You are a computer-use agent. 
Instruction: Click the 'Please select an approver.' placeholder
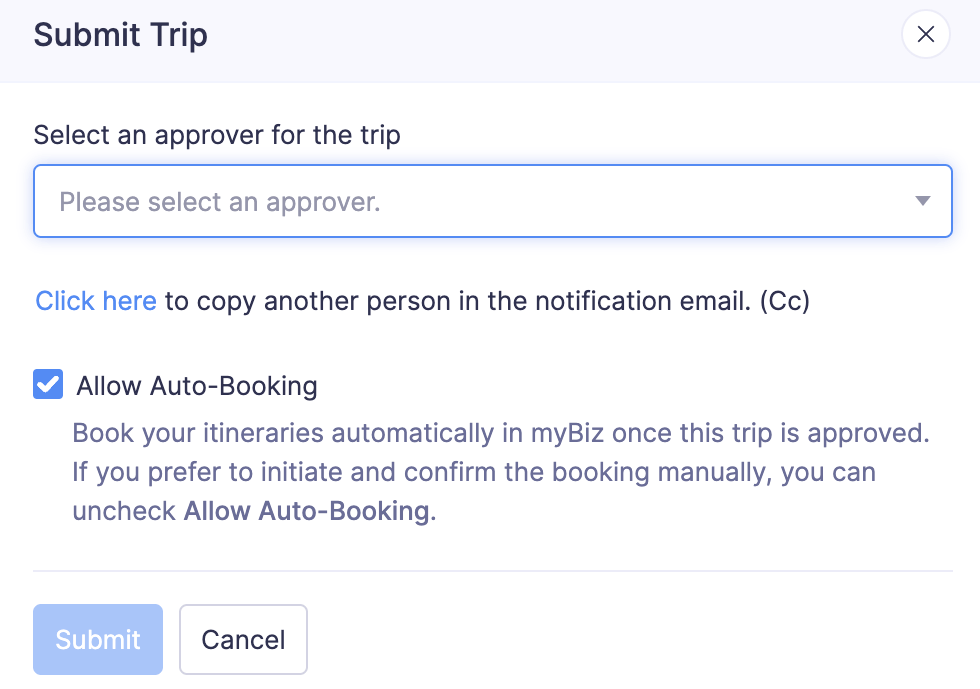(220, 202)
